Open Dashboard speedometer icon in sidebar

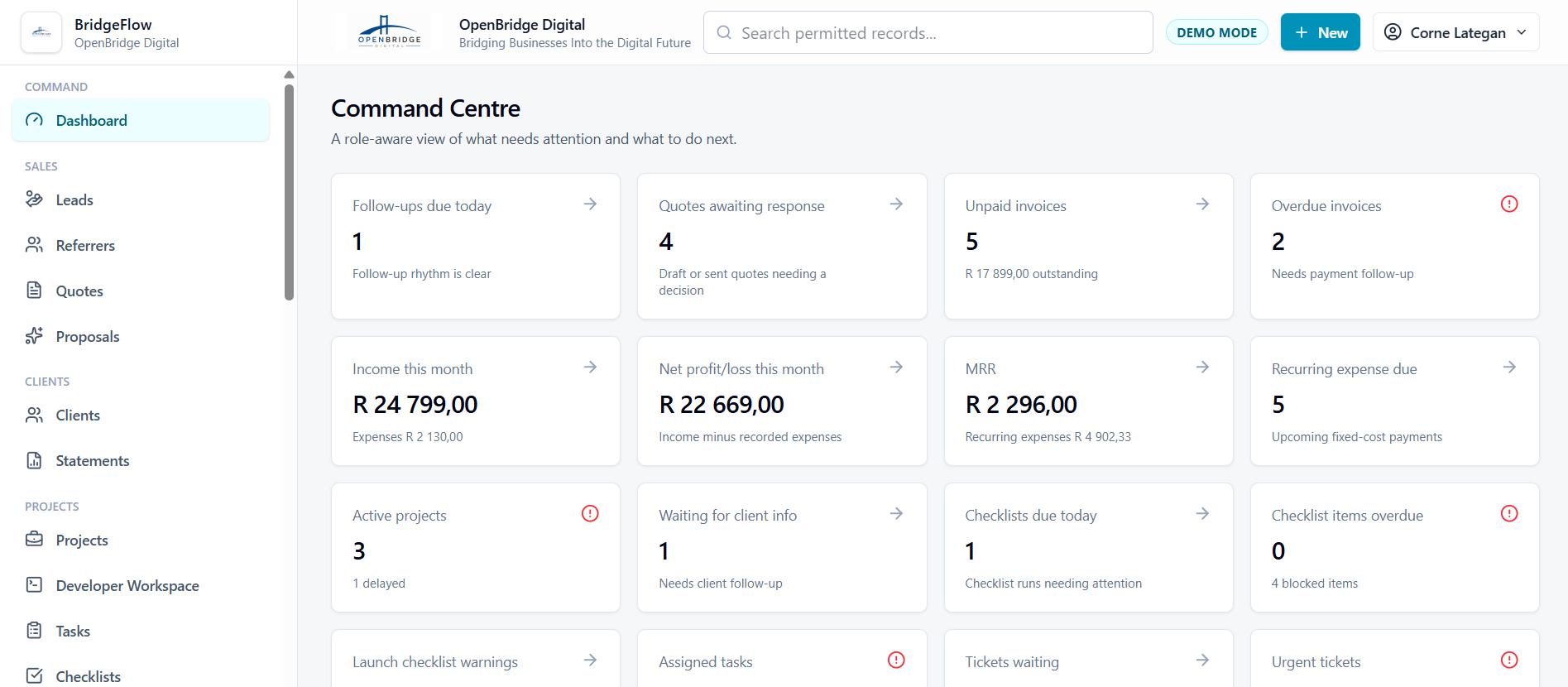point(34,120)
